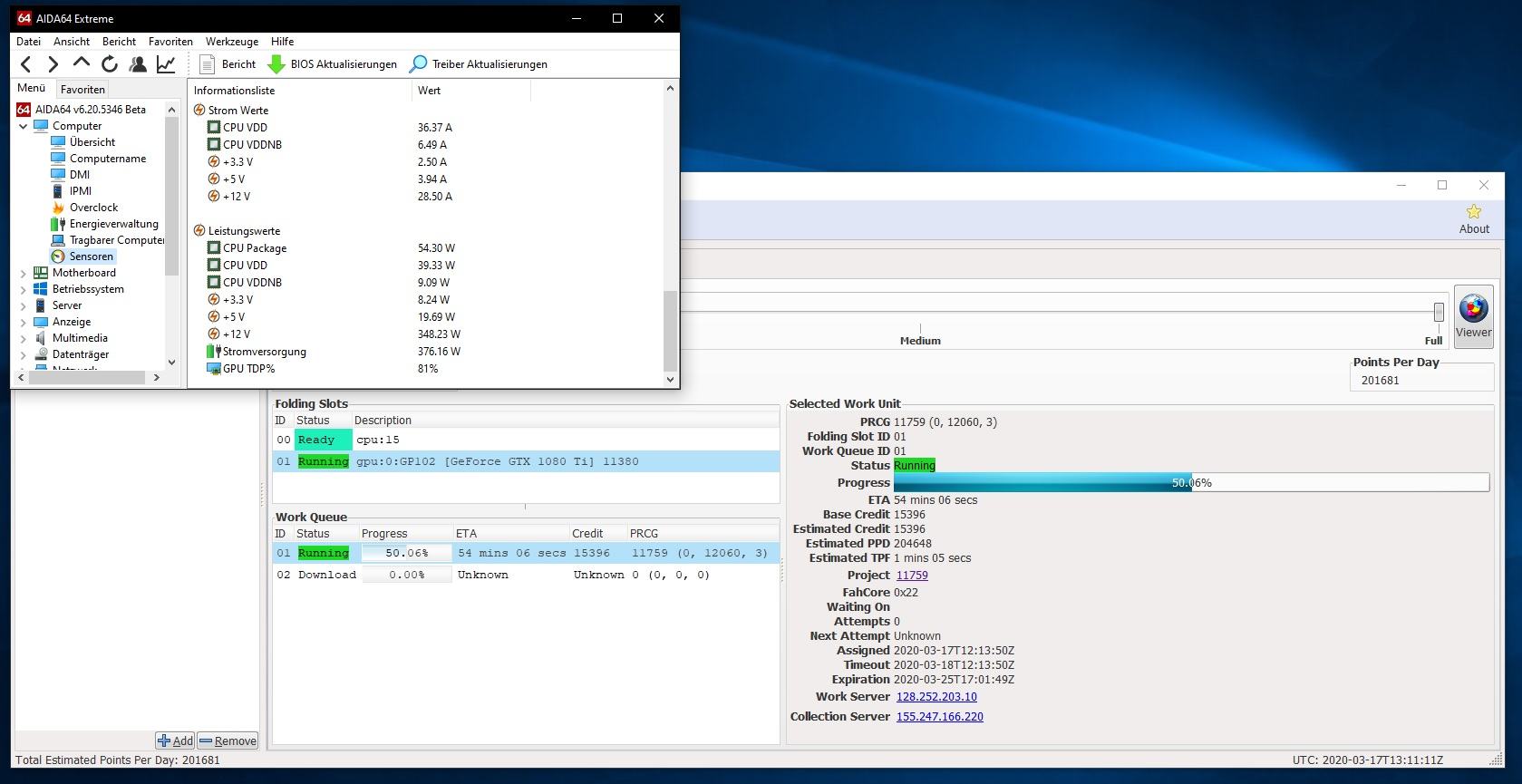
Task: Expand Datenträger tree node
Action: point(24,354)
